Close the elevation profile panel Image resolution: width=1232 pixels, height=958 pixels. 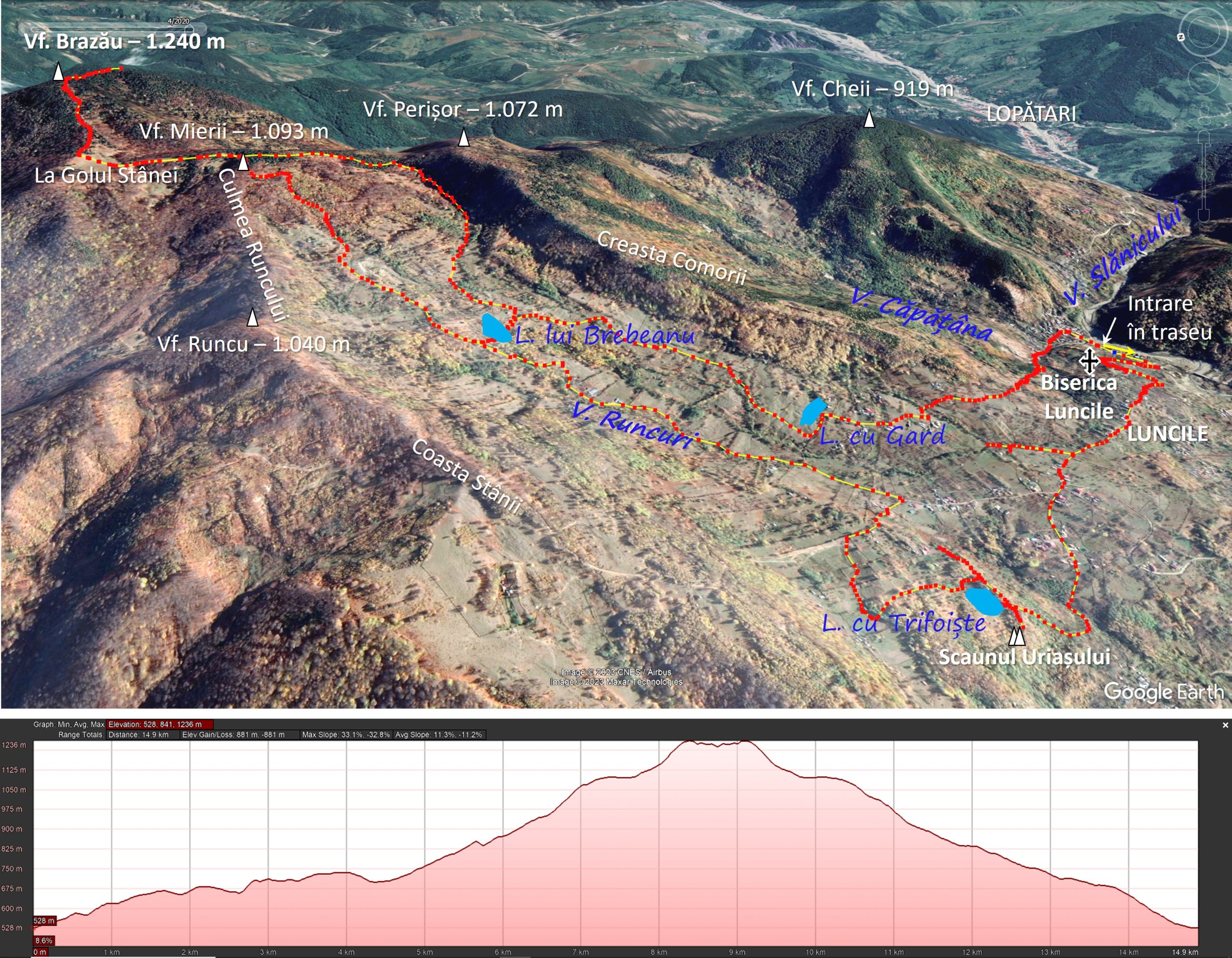pyautogui.click(x=1225, y=725)
